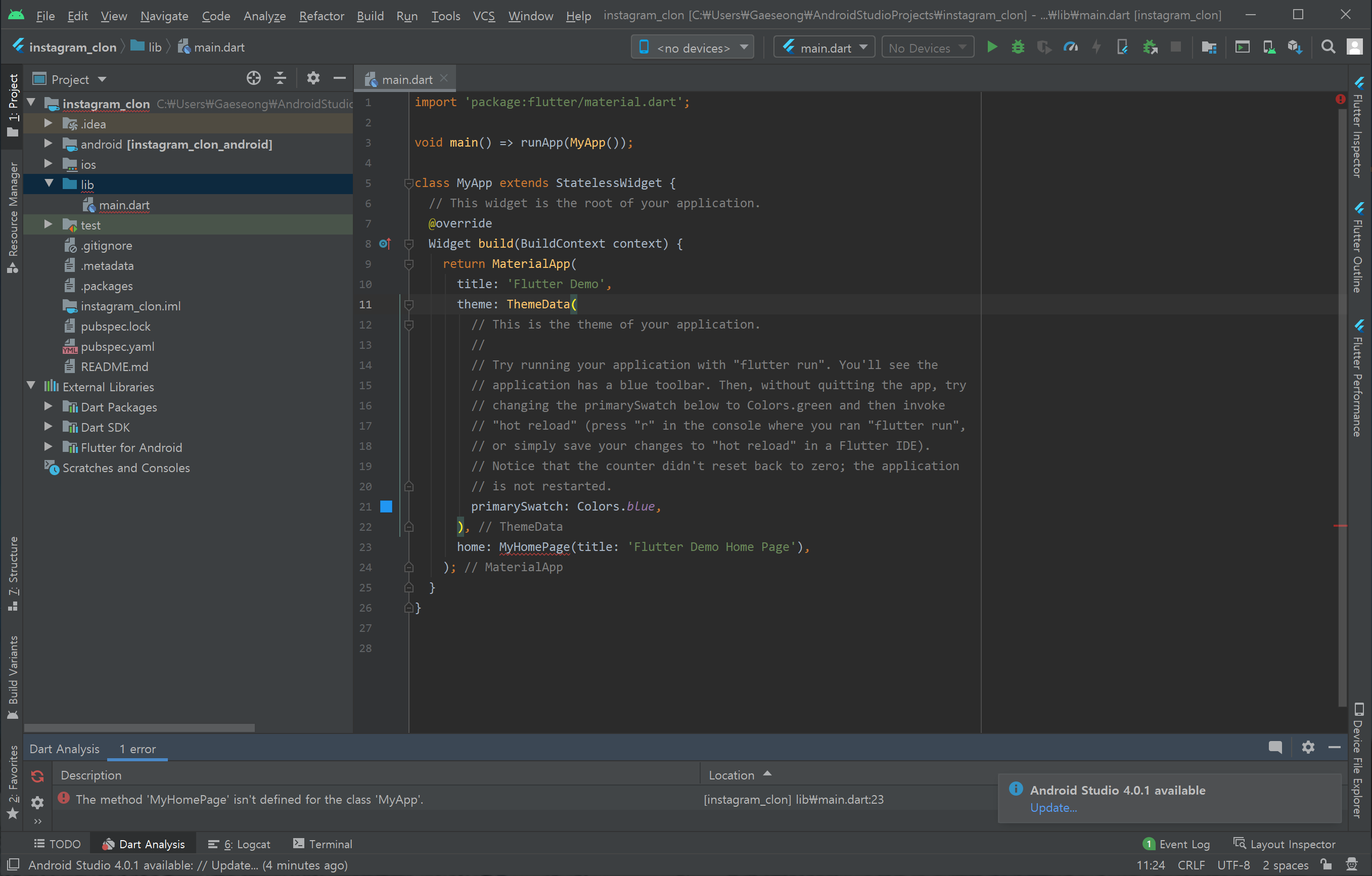Open No Devices dropdown
Screen dimensions: 1372x876
[928, 48]
